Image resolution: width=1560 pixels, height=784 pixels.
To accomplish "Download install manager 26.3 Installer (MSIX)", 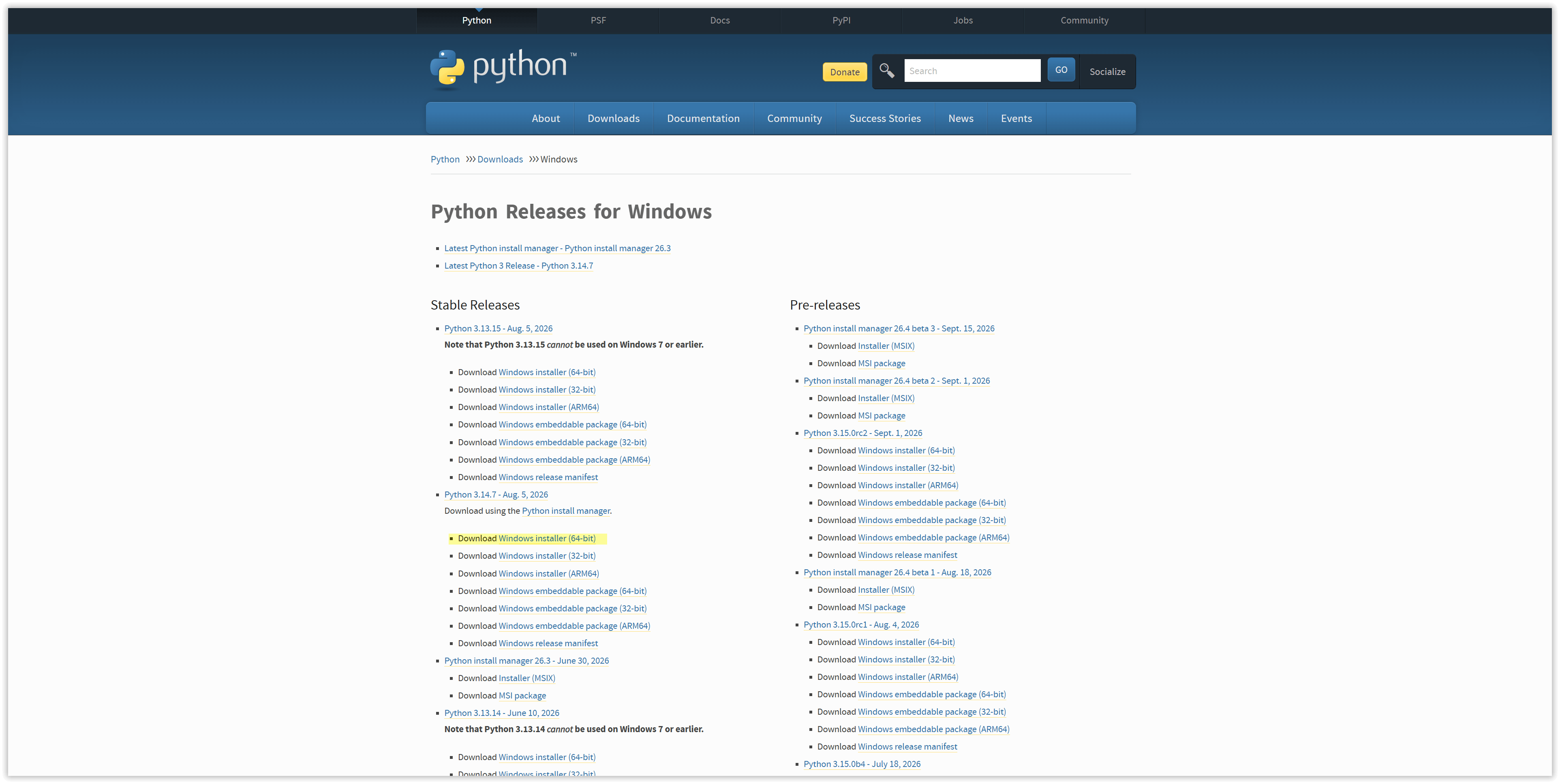I will click(x=527, y=678).
